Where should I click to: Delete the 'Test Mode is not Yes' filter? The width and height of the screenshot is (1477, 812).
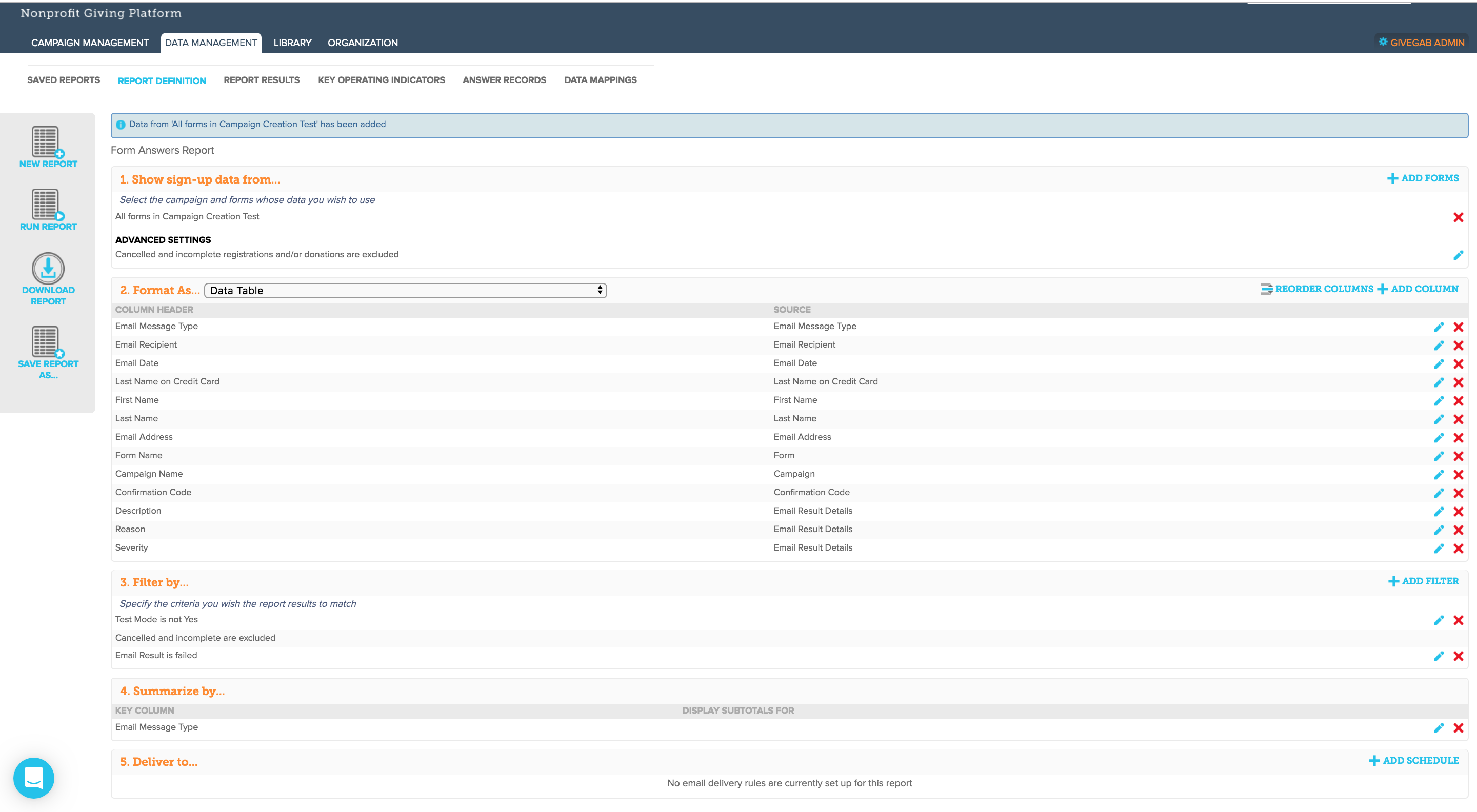point(1458,620)
